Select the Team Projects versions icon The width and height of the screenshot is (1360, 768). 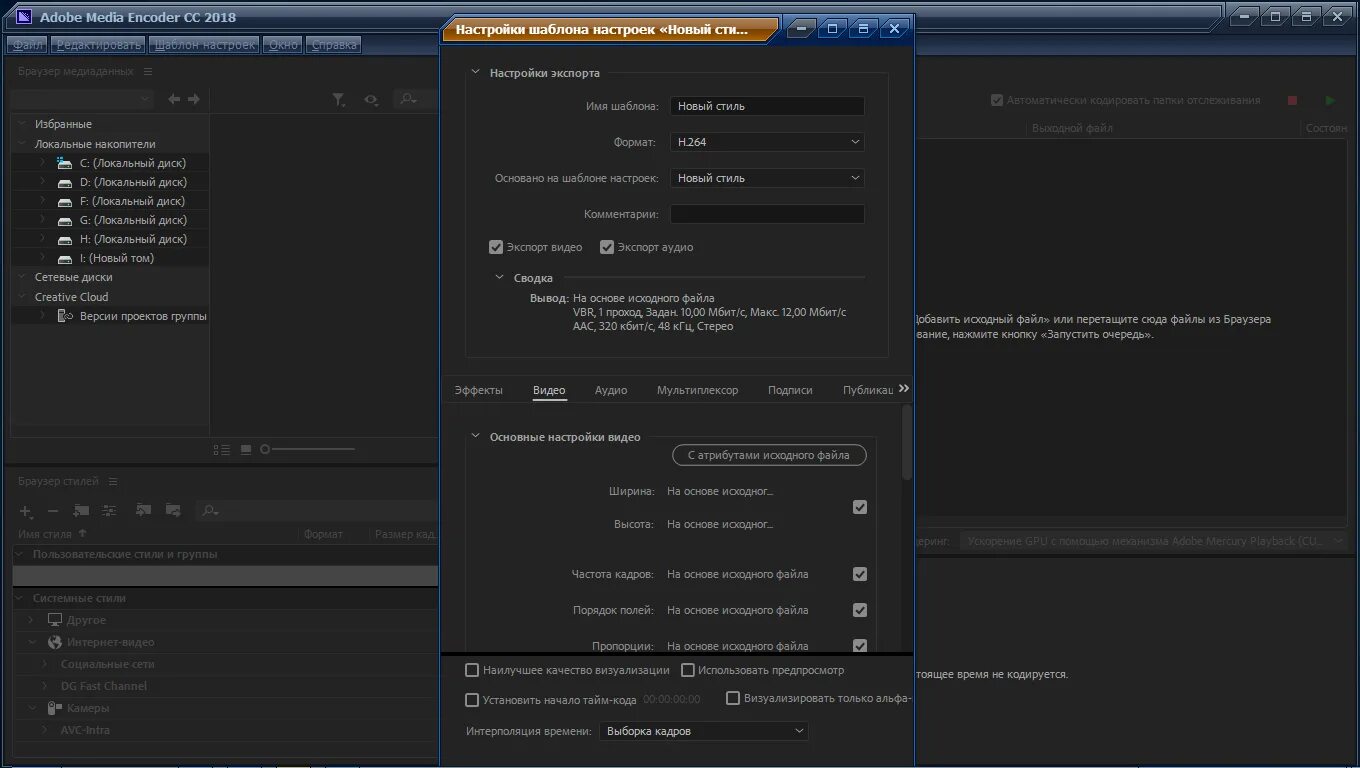[65, 316]
